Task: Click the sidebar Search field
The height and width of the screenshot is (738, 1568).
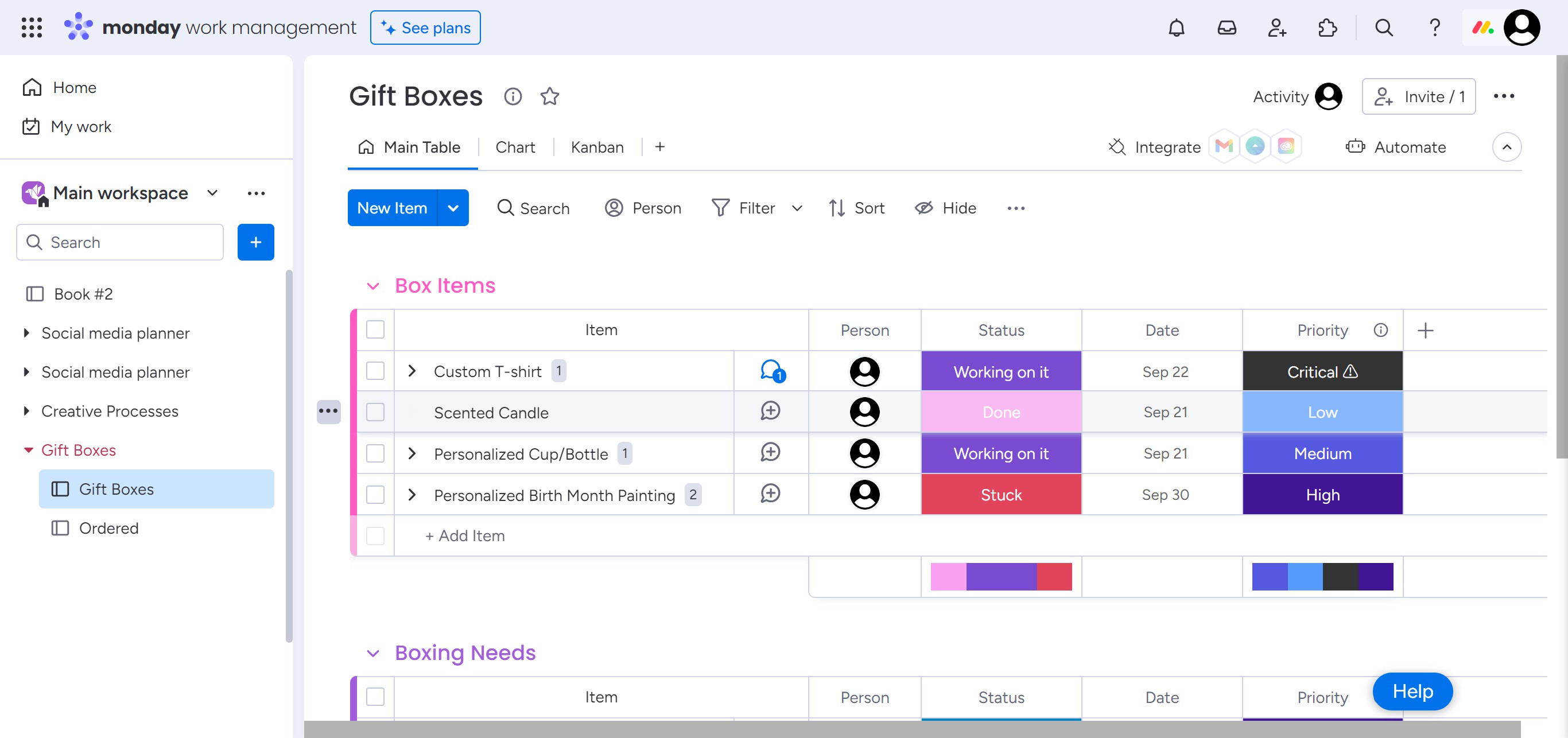Action: [x=120, y=242]
